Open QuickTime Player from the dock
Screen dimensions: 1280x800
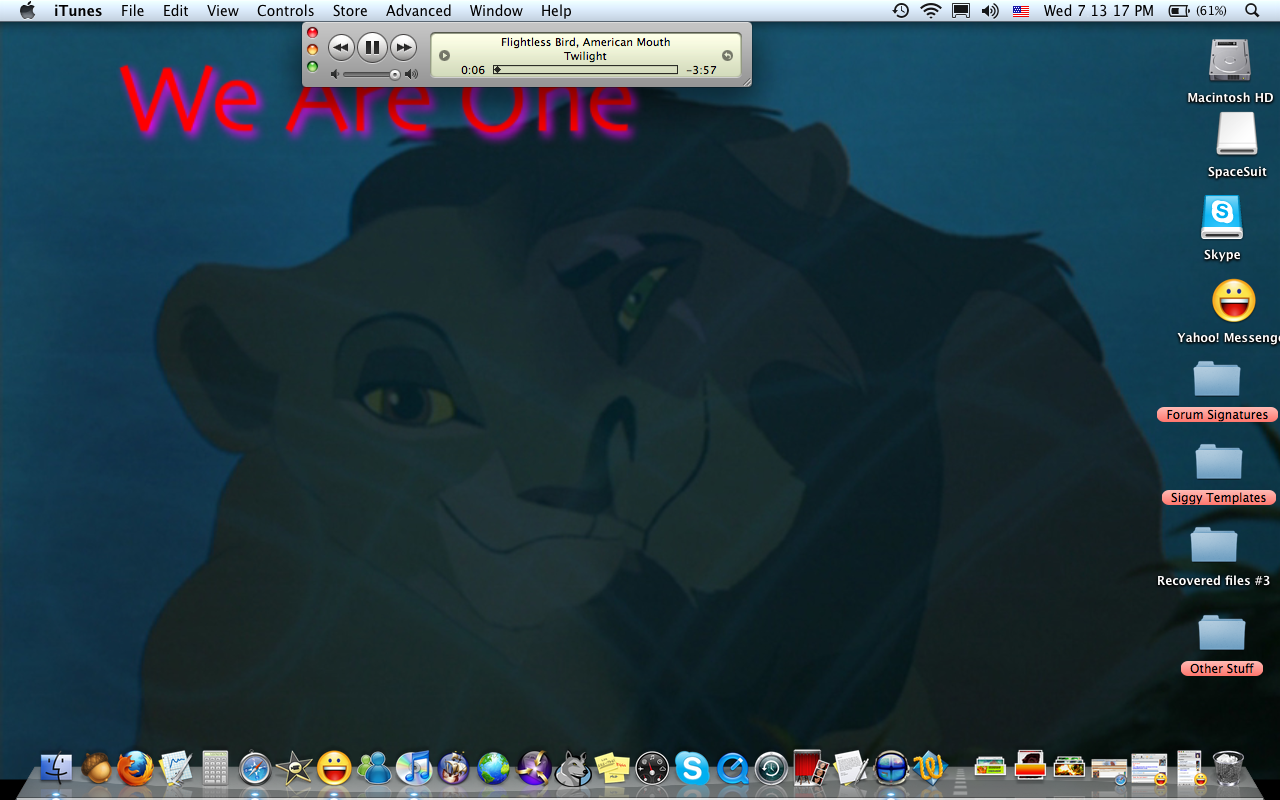tap(732, 768)
